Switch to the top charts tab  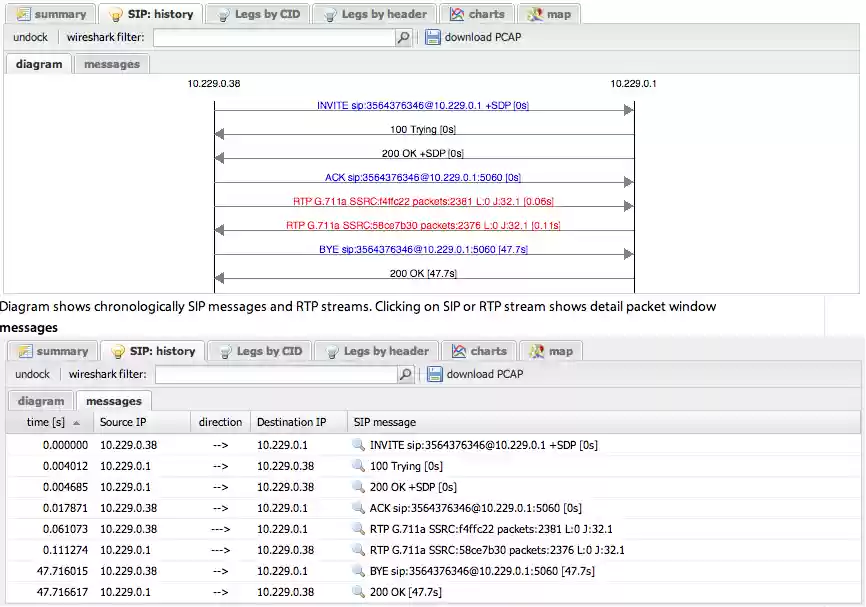(x=478, y=14)
